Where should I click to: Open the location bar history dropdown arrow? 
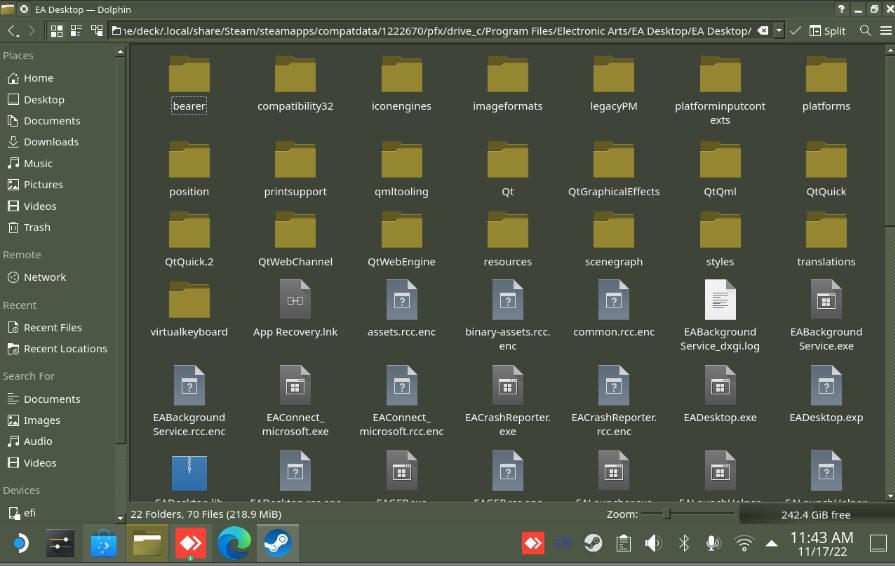[778, 31]
